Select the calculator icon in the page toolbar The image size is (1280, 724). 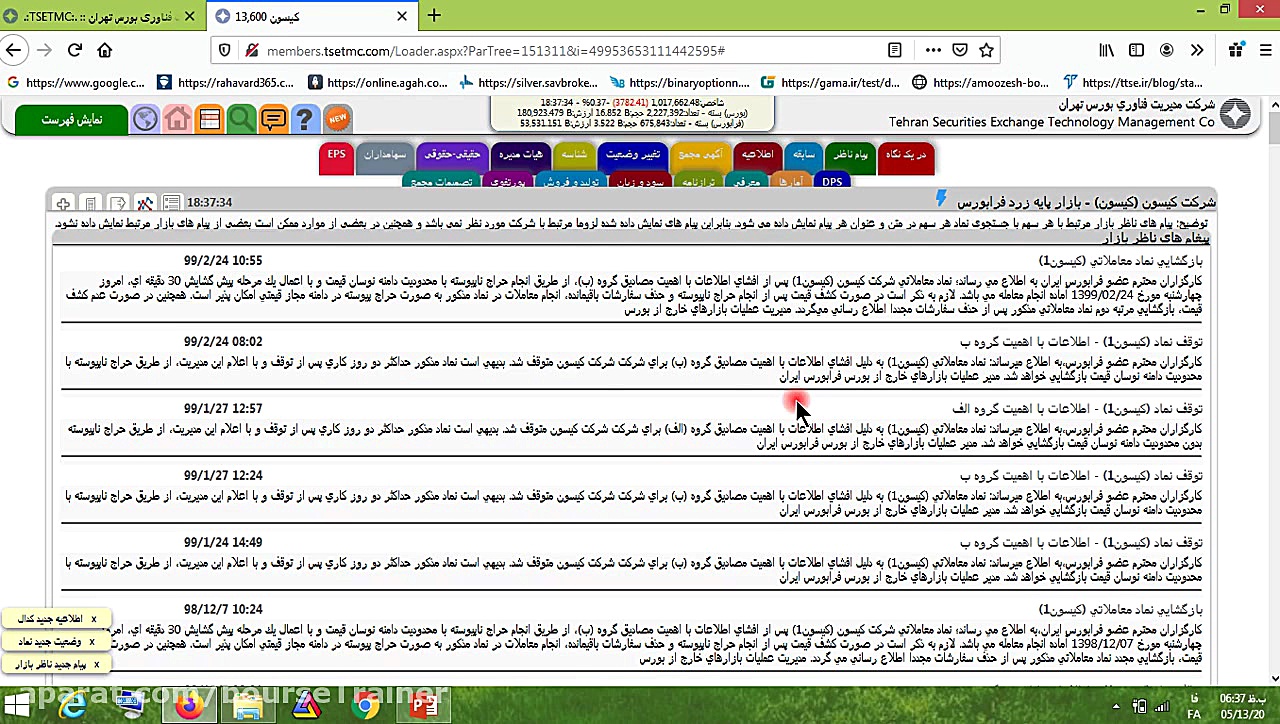(x=89, y=203)
